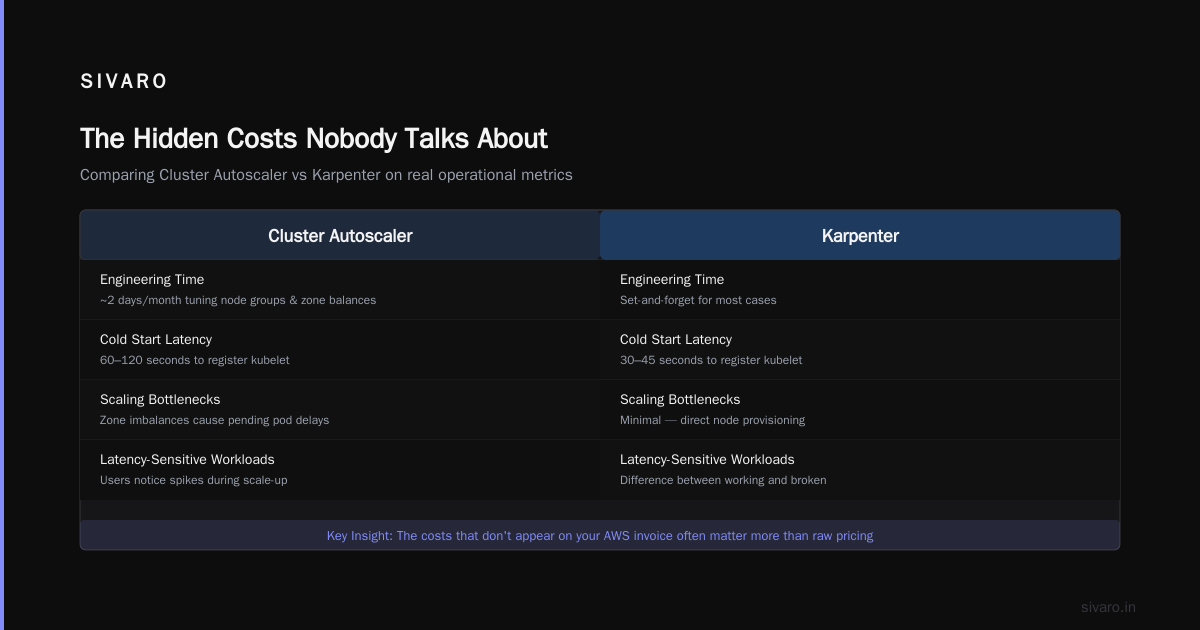Click the 30–45 seconds kubelet text
This screenshot has width=1200, height=630.
711,361
